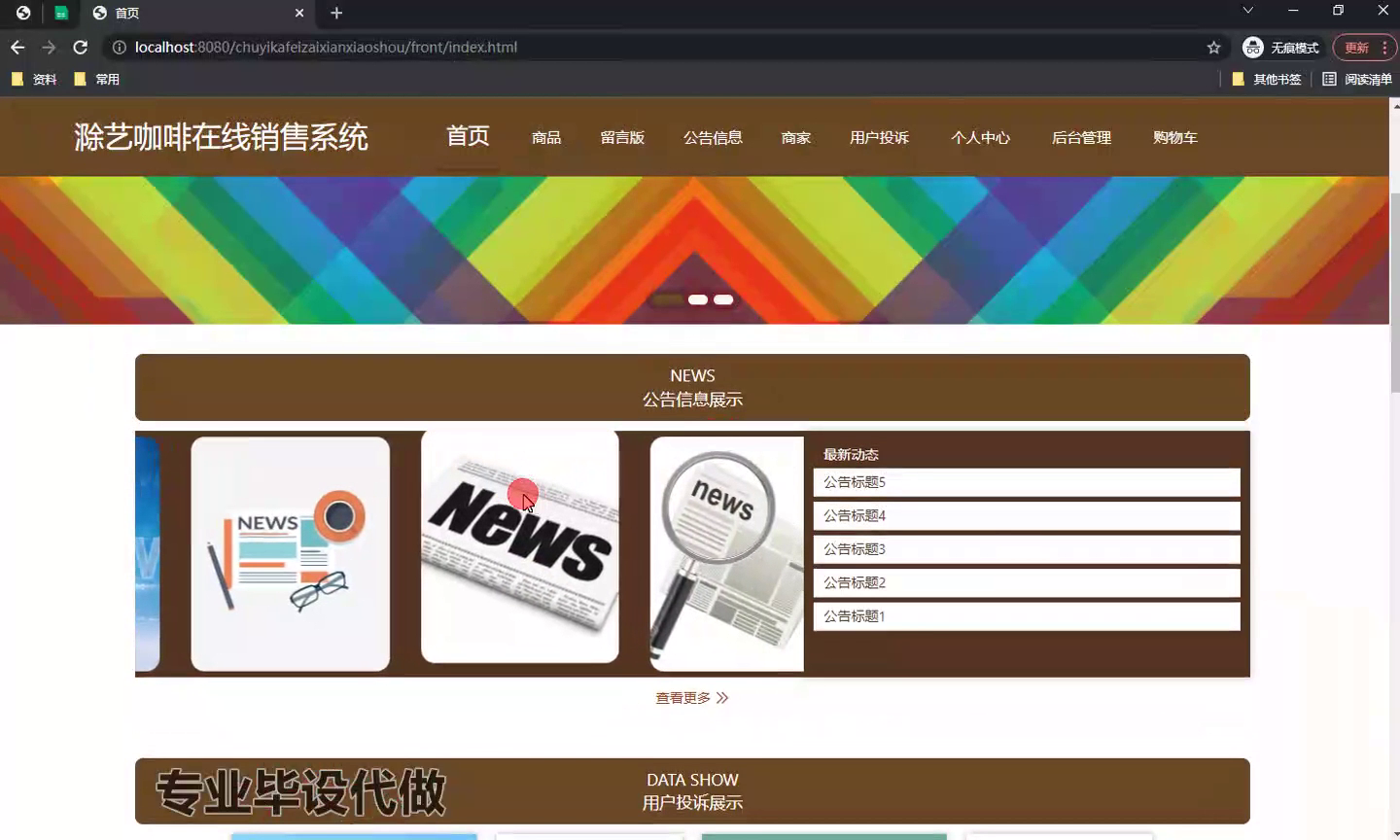Select the second carousel indicator dot

[x=697, y=299]
